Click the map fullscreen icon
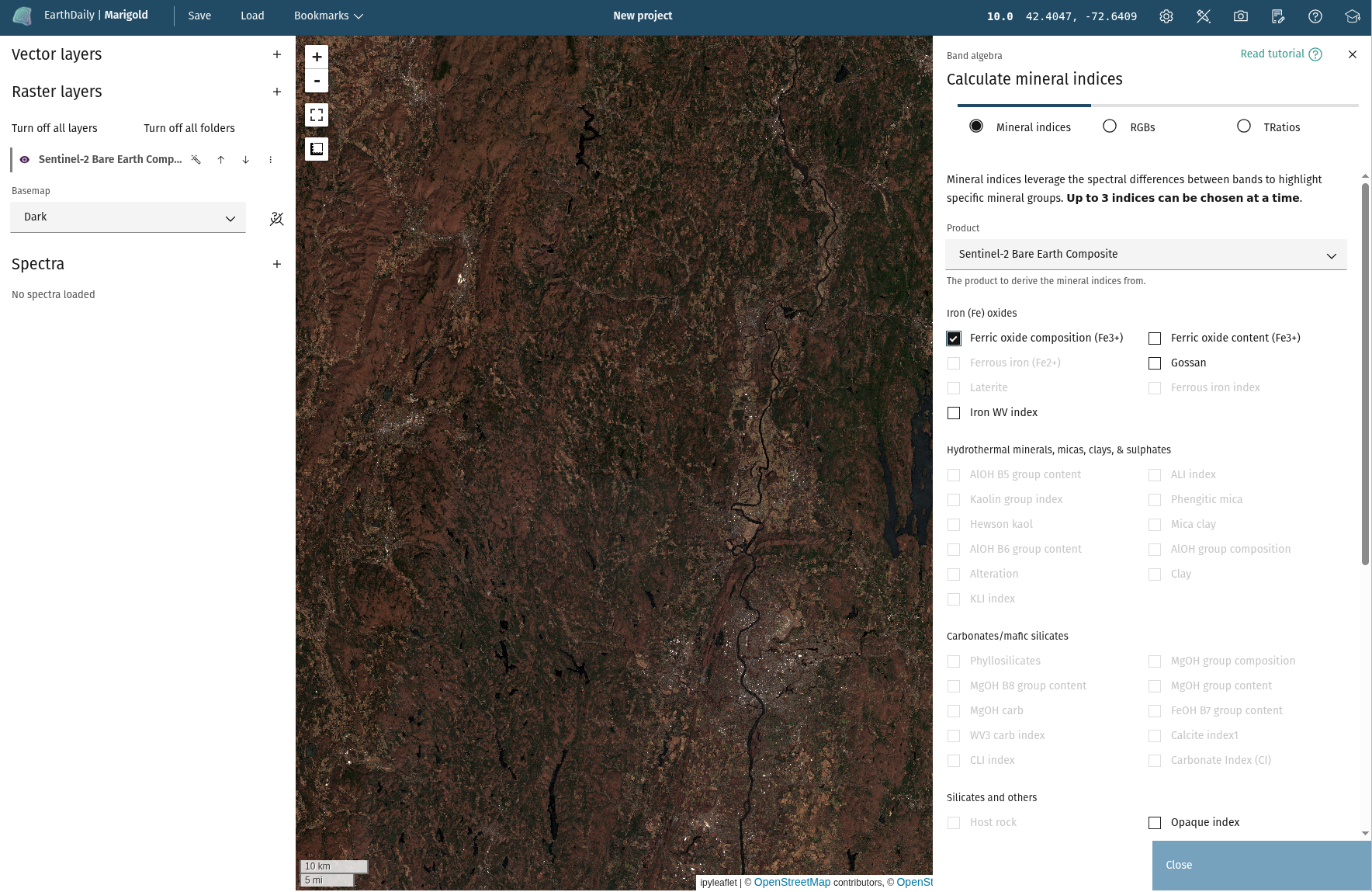The image size is (1372, 892). (317, 115)
